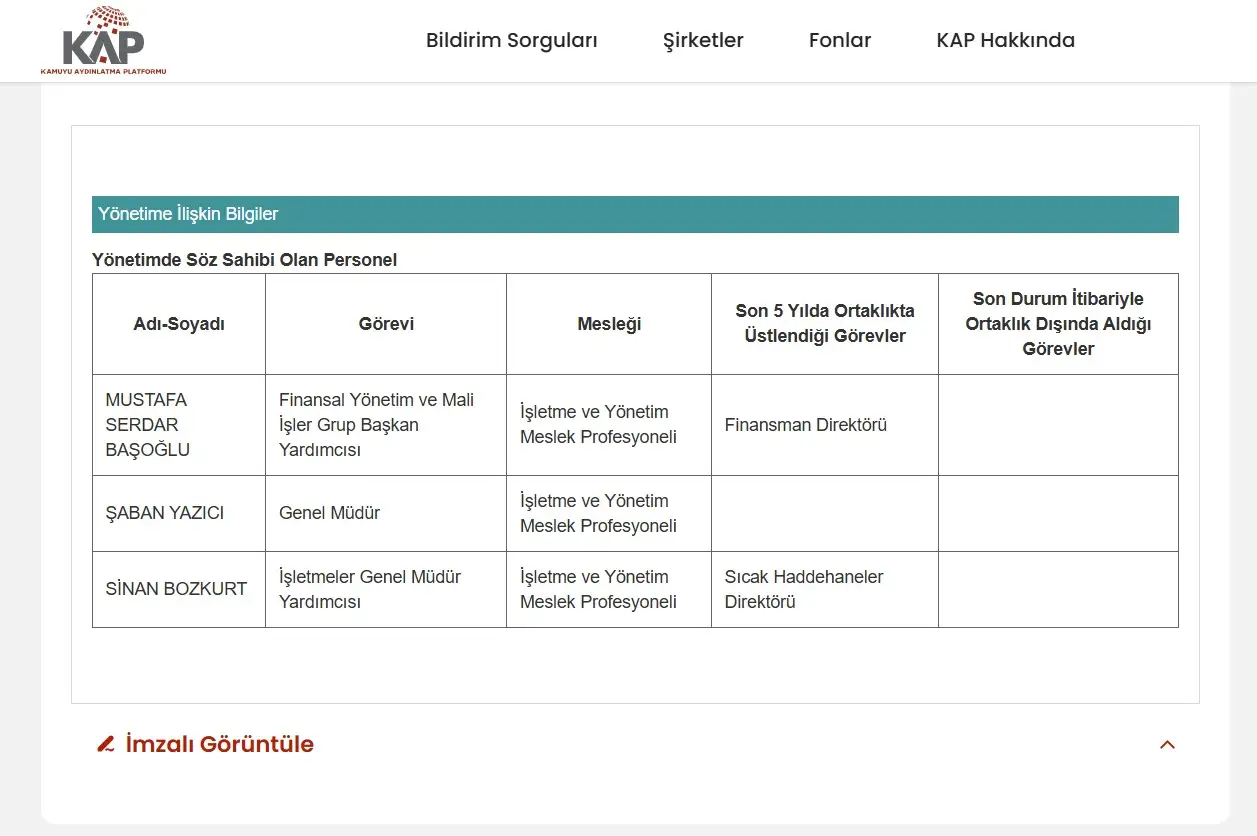Click the Sıcak Haddehaneler Direktörü cell
The image size is (1257, 836).
pyautogui.click(x=825, y=589)
